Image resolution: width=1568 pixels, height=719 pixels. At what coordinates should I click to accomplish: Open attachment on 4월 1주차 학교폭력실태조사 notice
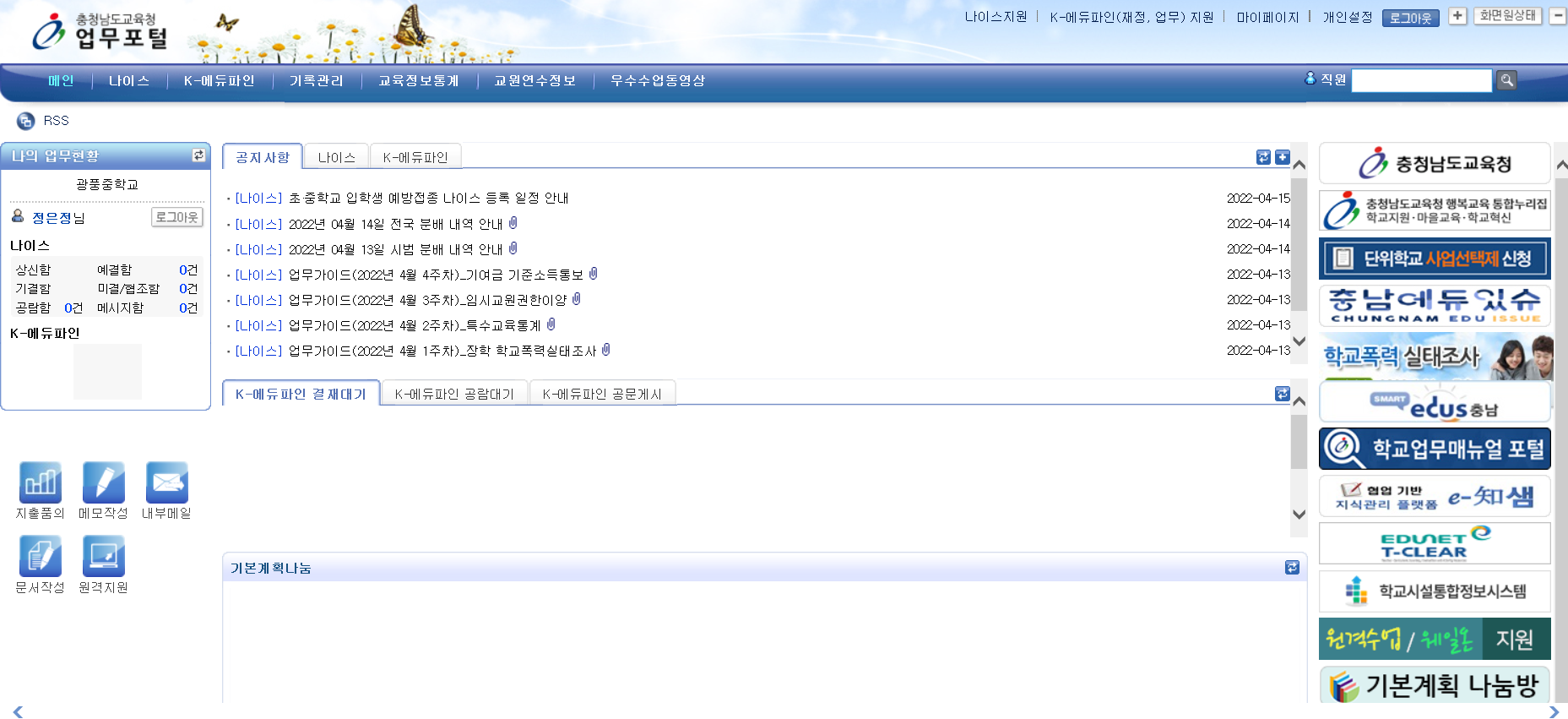[x=606, y=350]
